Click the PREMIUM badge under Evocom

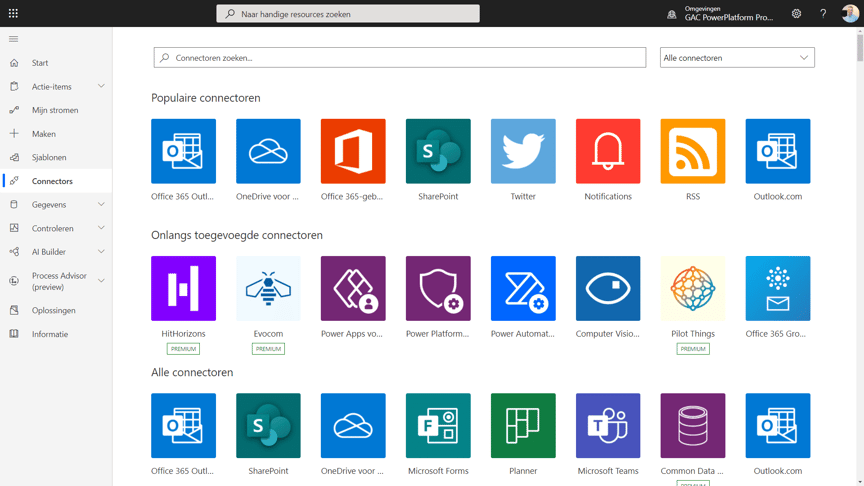pyautogui.click(x=268, y=349)
